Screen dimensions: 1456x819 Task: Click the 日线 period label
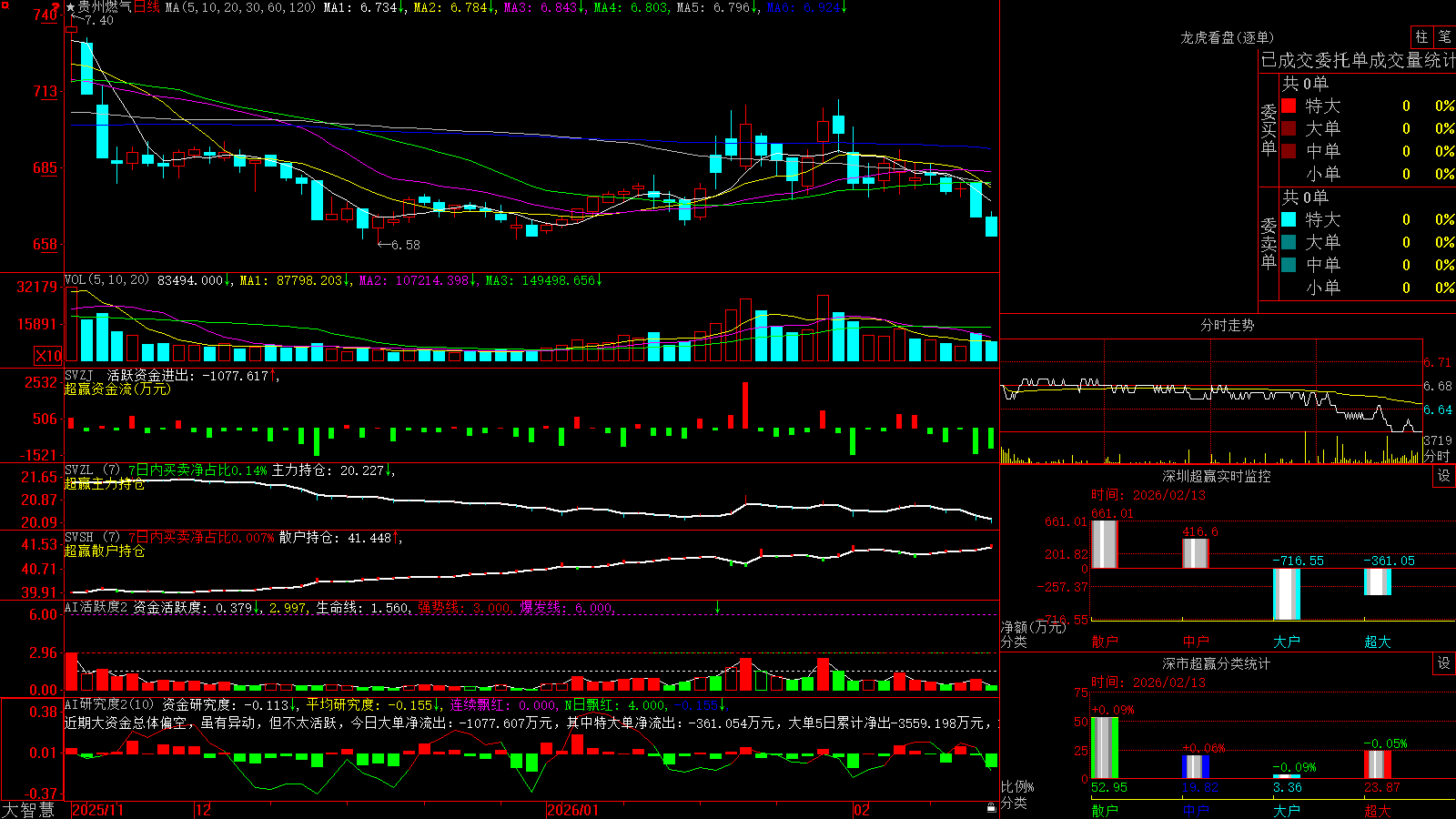(147, 7)
